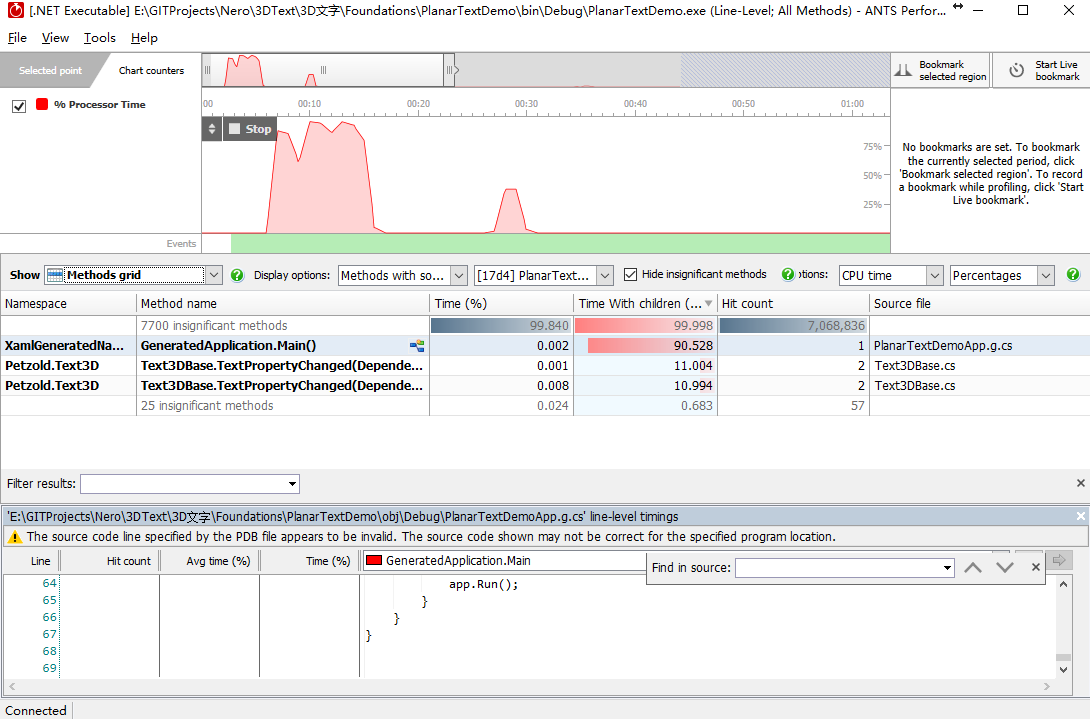Open the Tools menu
Viewport: 1090px width, 719px height.
tap(99, 38)
